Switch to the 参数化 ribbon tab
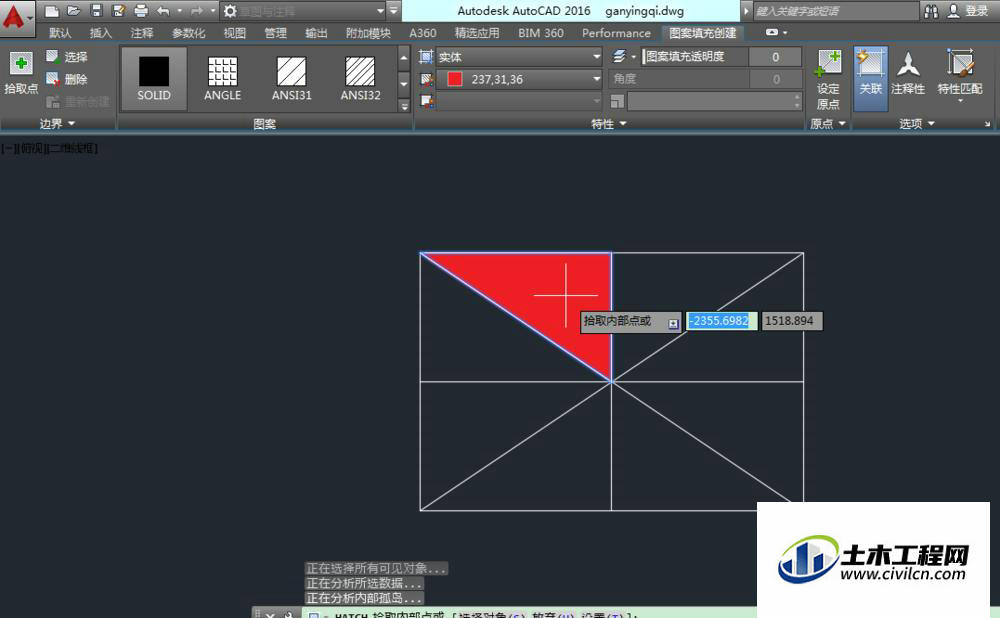Image resolution: width=1000 pixels, height=618 pixels. [x=188, y=33]
